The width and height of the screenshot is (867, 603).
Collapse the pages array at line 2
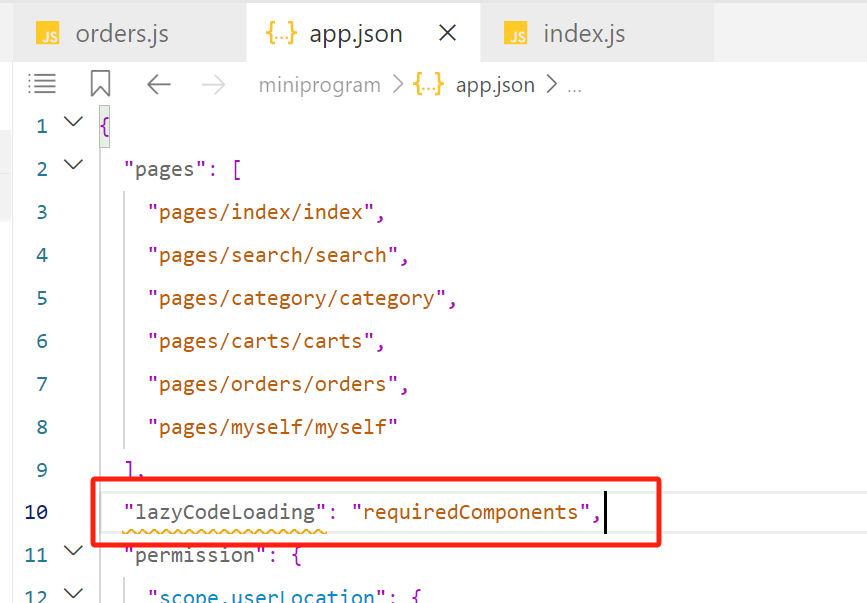(72, 168)
